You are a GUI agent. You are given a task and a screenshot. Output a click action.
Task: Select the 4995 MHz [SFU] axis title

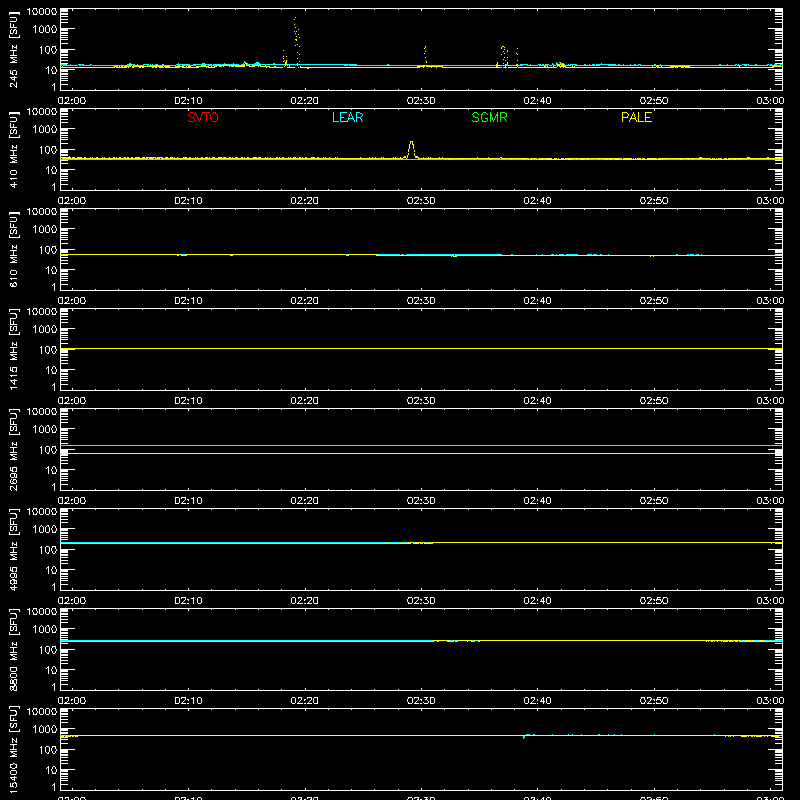click(13, 549)
